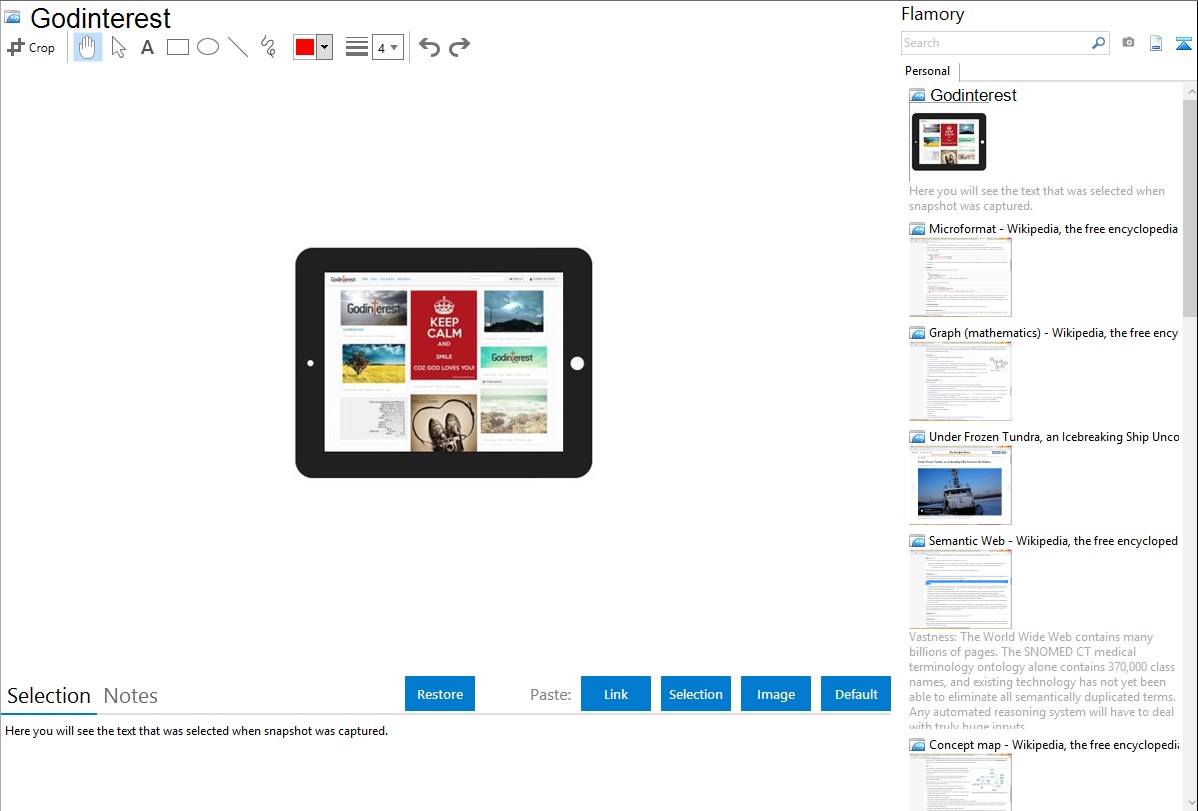Click the selected text area below tabs
This screenshot has width=1198, height=811.
click(196, 731)
